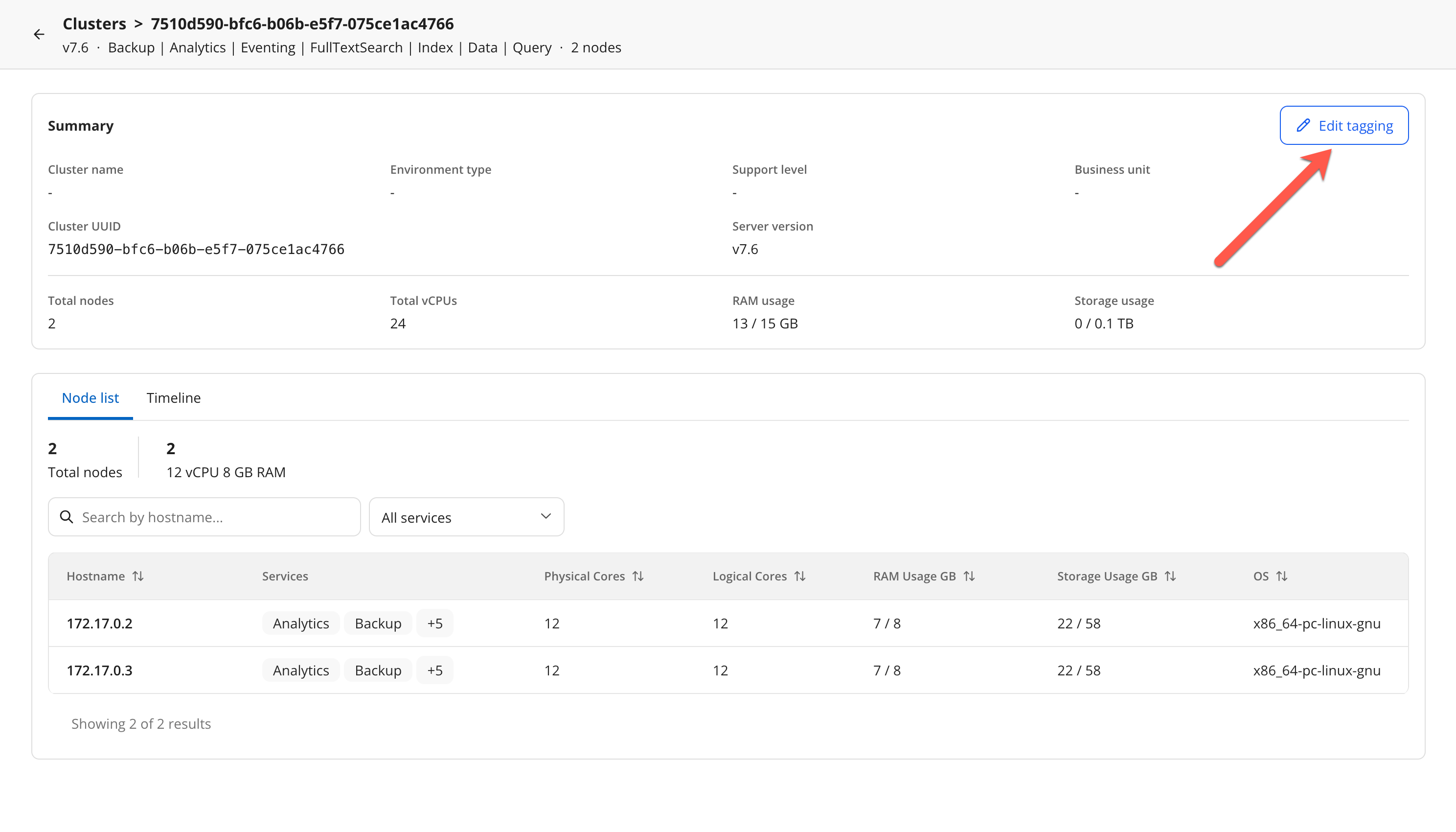Expand +5 services for 172.17.0.3
Screen dimensions: 1456x832
(x=434, y=670)
